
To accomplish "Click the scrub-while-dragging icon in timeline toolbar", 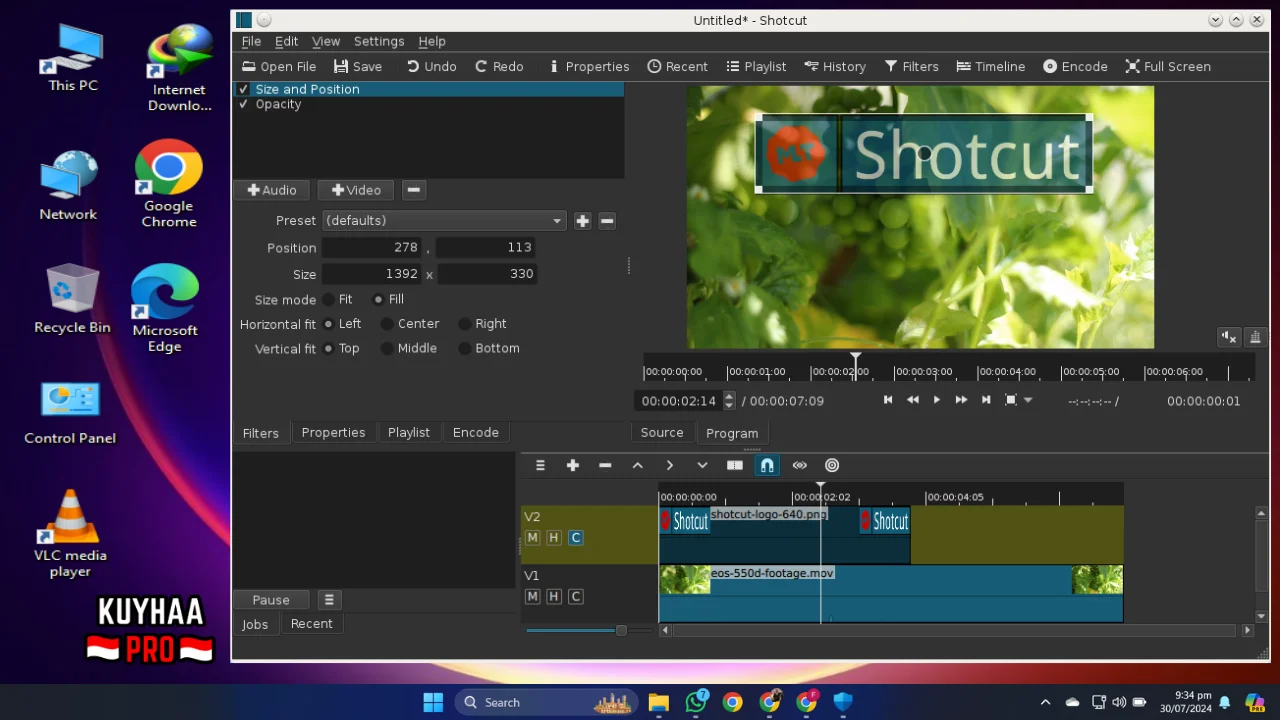I will (x=799, y=465).
